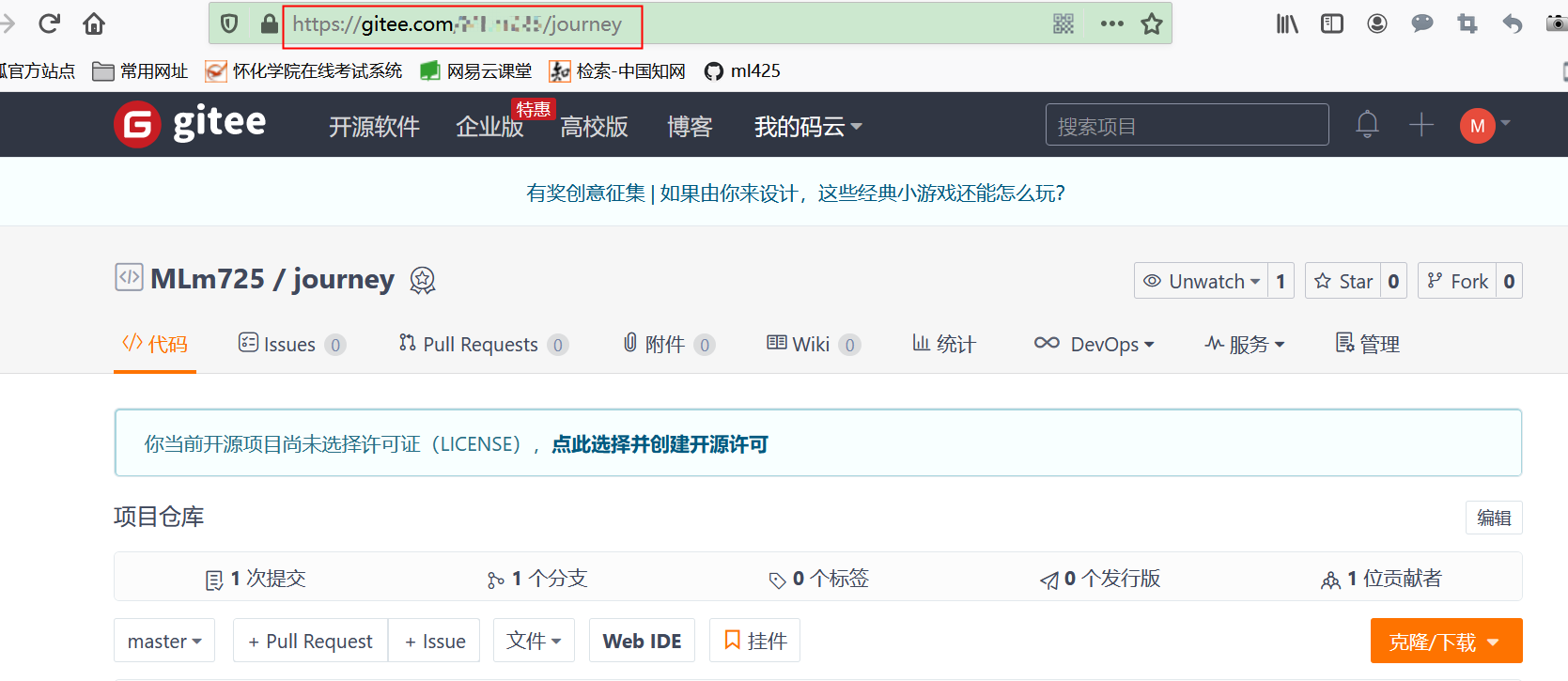The image size is (1568, 681).
Task: Open the page actions three-dot menu
Action: [x=1112, y=23]
